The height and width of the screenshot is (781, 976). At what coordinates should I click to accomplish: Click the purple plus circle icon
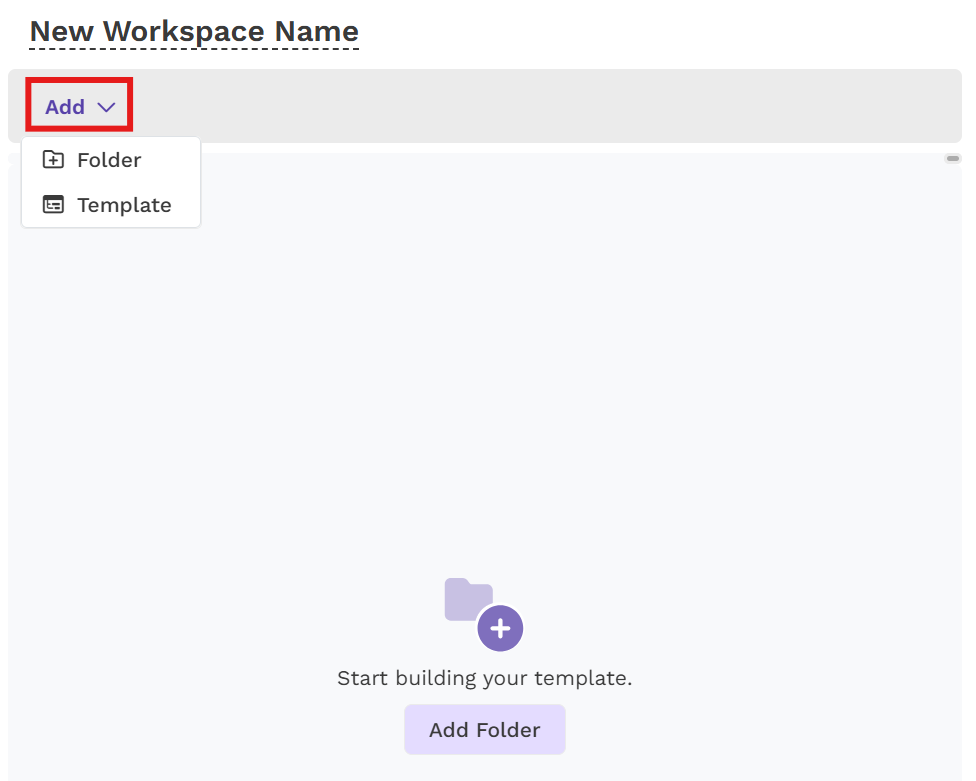tap(500, 629)
